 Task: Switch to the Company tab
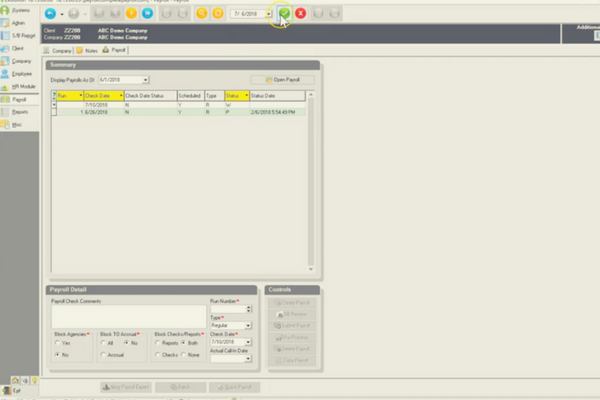tap(57, 51)
